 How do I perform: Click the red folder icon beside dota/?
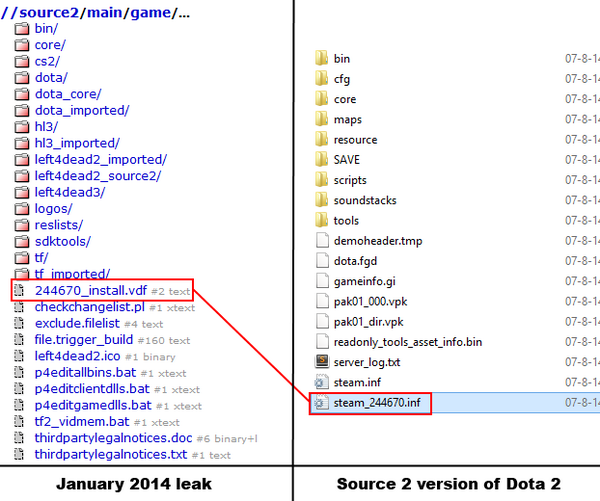coord(22,78)
